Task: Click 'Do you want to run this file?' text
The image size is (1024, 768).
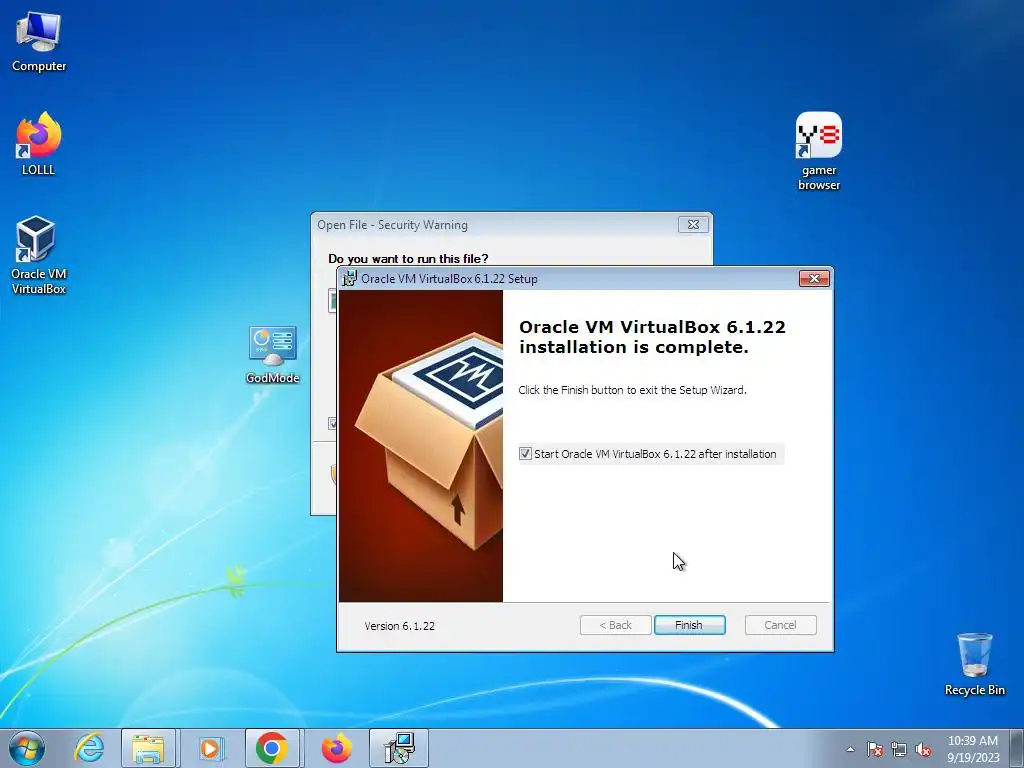Action: coord(408,259)
